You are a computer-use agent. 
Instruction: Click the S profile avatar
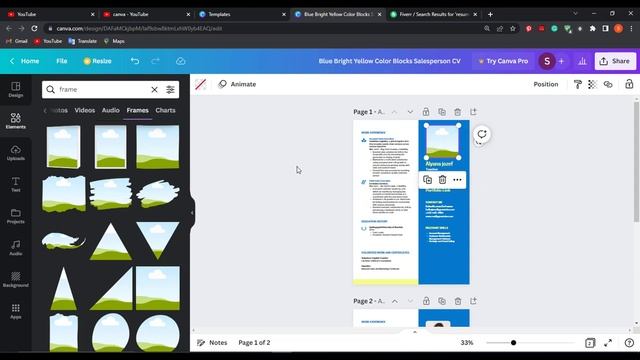coord(547,61)
